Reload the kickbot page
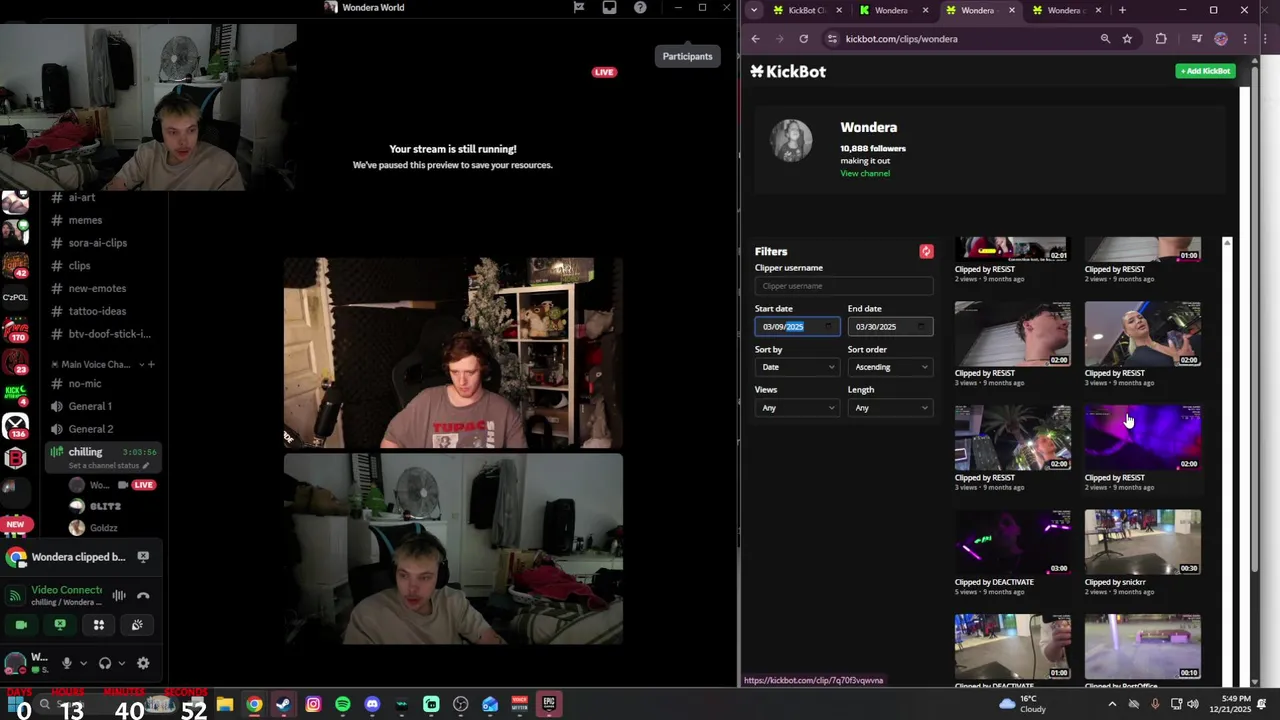The width and height of the screenshot is (1280, 720). [x=803, y=39]
